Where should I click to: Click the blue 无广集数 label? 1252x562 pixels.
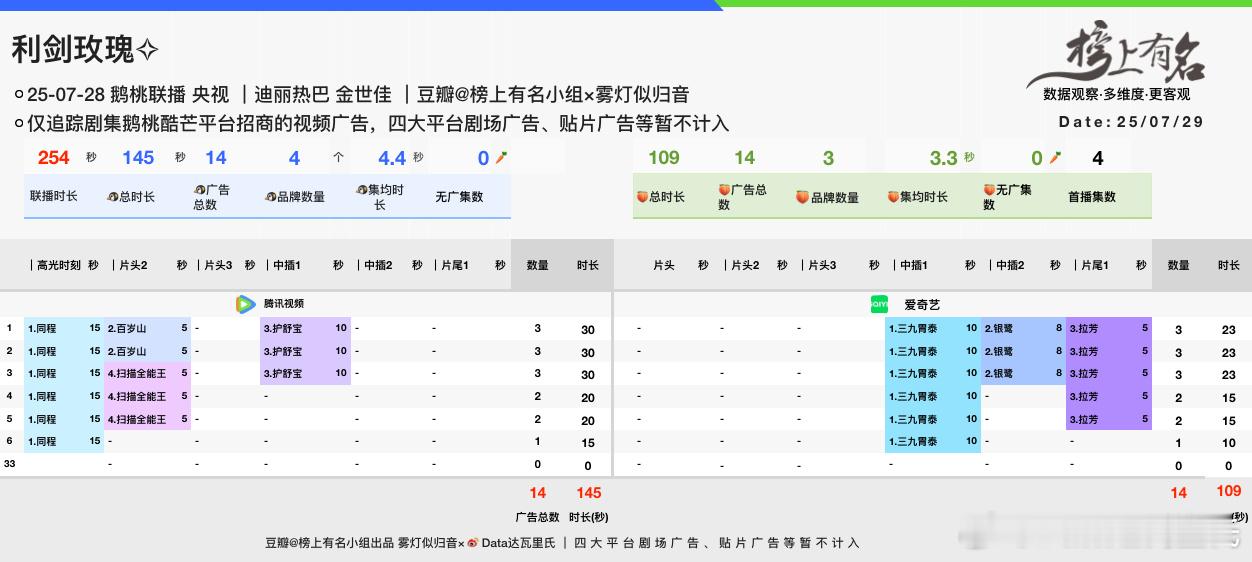pyautogui.click(x=459, y=197)
